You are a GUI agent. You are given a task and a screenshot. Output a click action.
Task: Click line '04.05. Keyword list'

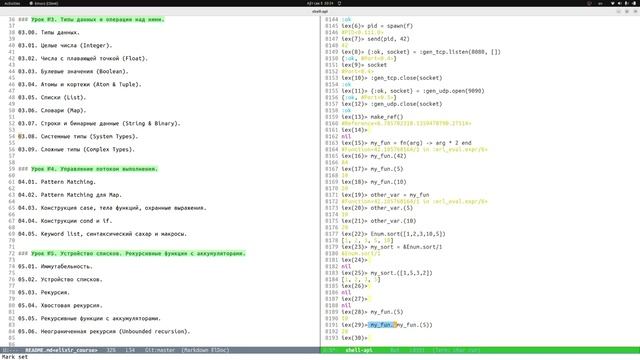[102, 234]
